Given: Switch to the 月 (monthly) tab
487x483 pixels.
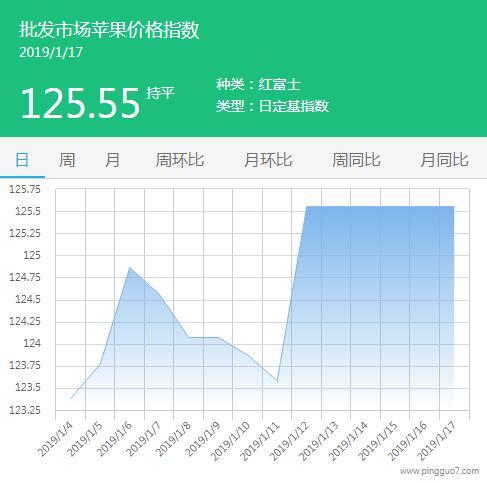Looking at the screenshot, I should click(x=112, y=160).
